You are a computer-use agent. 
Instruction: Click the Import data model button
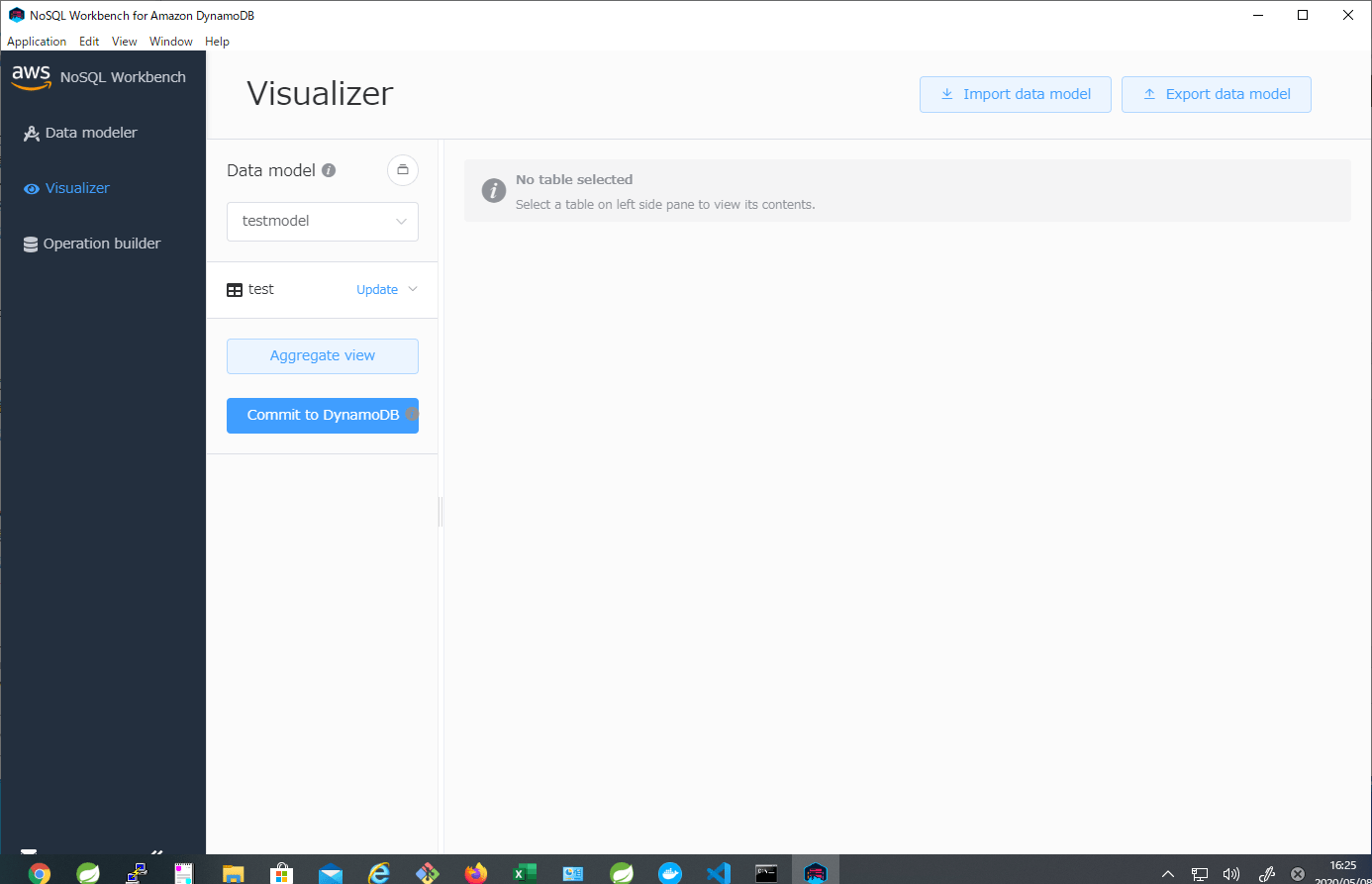coord(1015,94)
